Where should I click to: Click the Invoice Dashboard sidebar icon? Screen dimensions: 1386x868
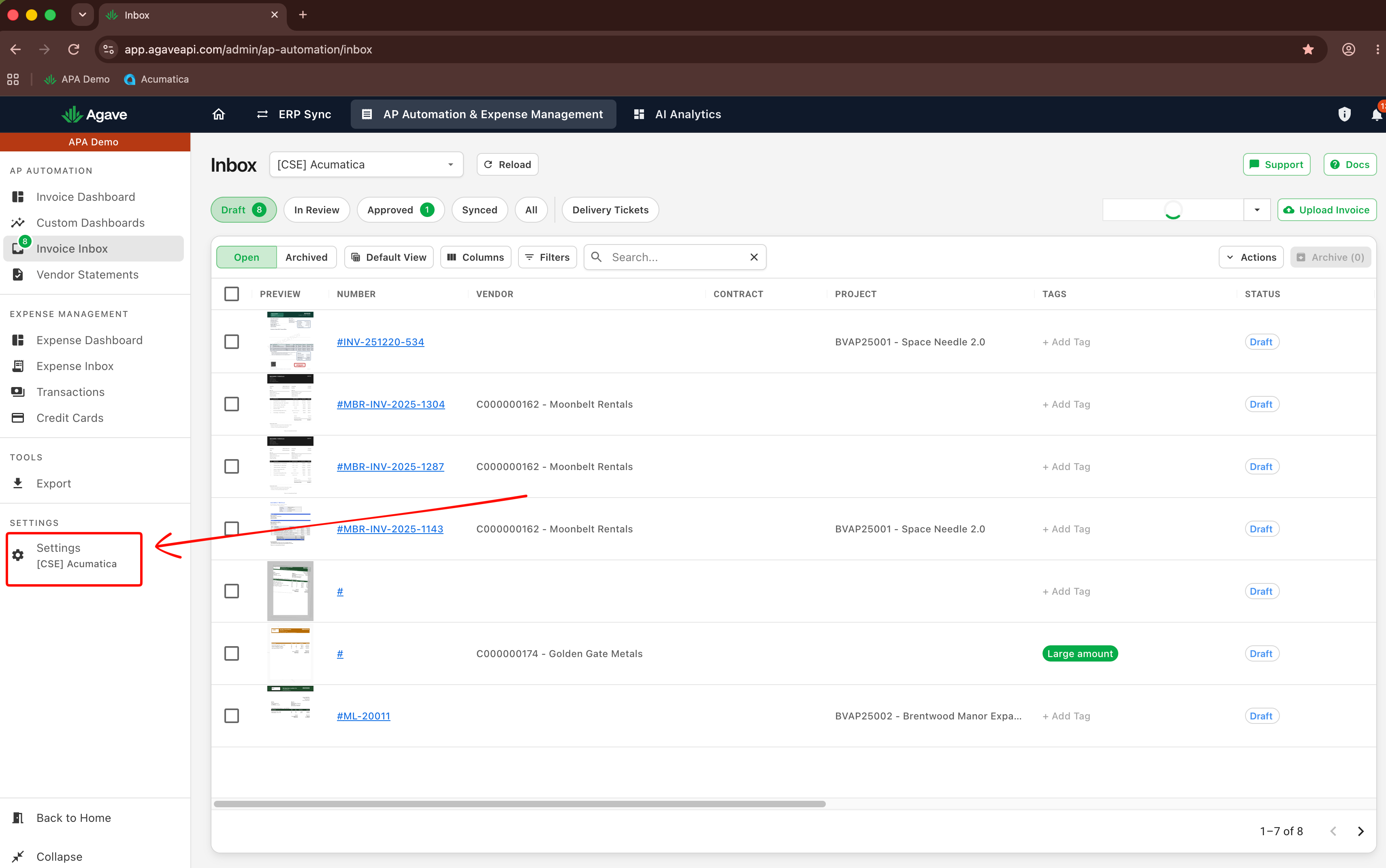(18, 197)
